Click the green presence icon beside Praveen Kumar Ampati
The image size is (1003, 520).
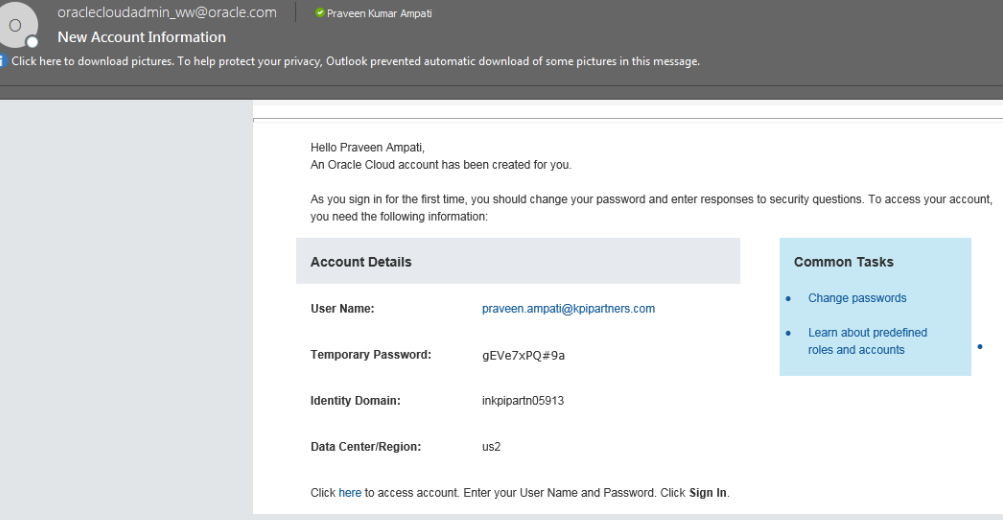click(x=319, y=13)
